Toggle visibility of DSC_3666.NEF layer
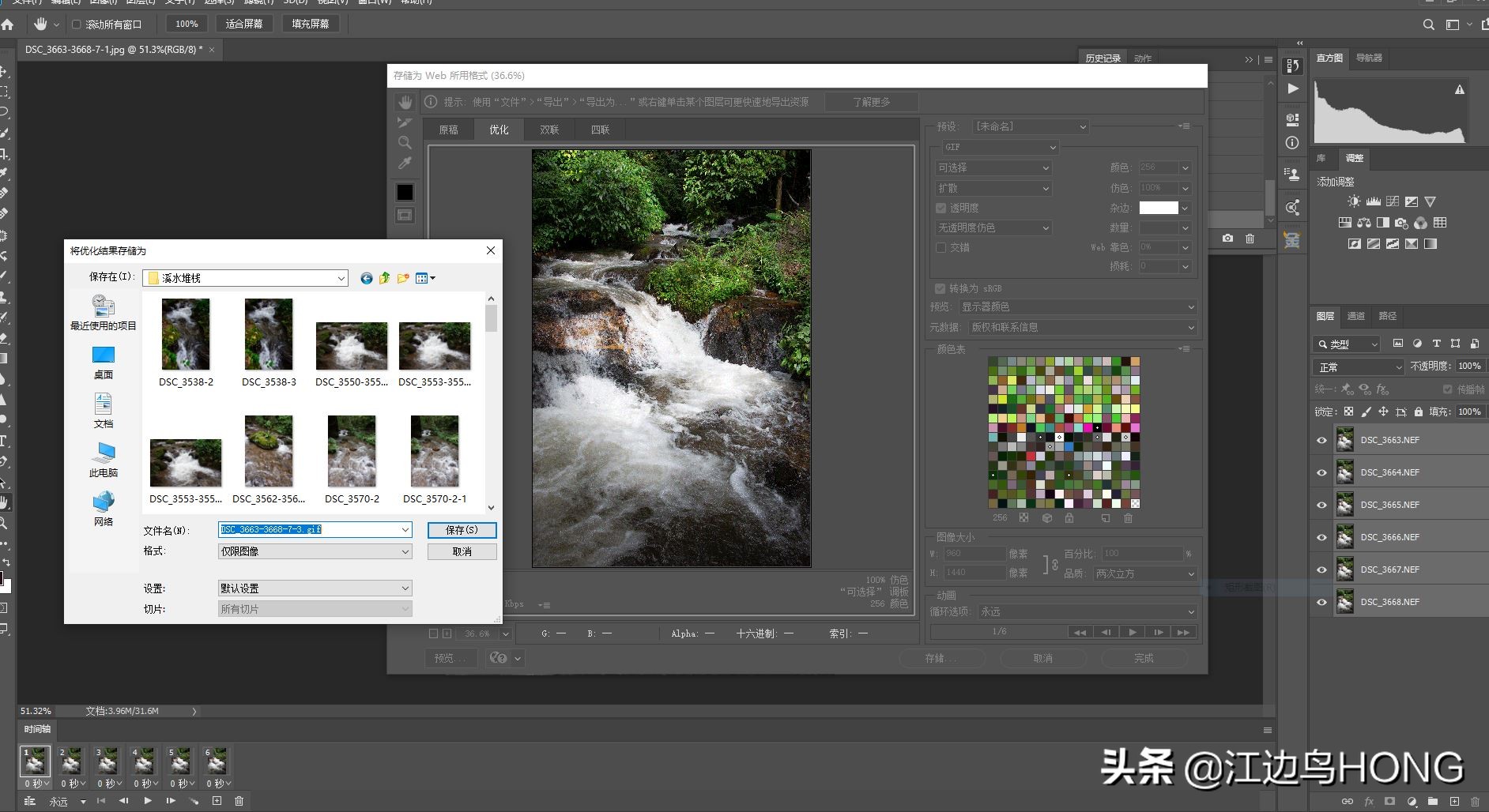1489x812 pixels. (x=1321, y=537)
